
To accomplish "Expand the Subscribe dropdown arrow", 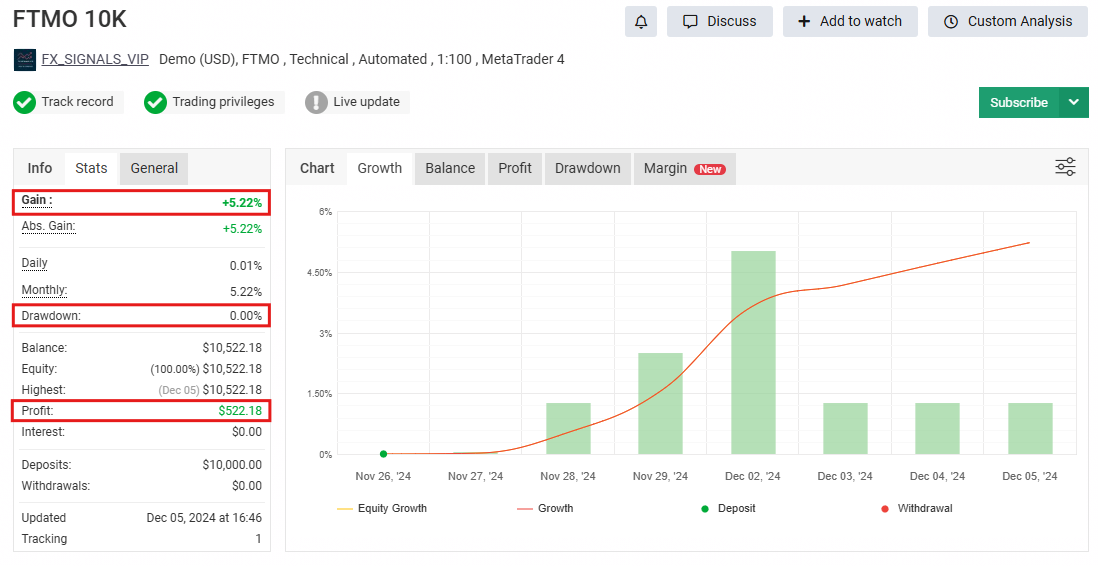I will (x=1074, y=102).
